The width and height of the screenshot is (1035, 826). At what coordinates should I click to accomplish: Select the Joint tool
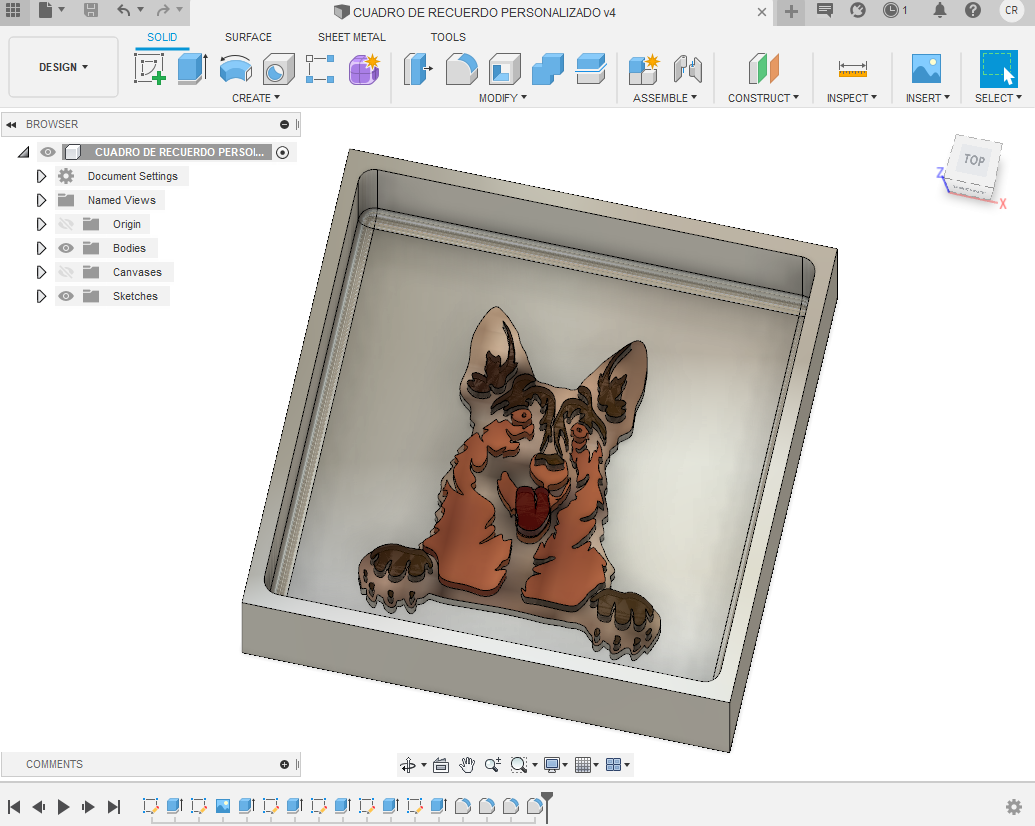687,69
